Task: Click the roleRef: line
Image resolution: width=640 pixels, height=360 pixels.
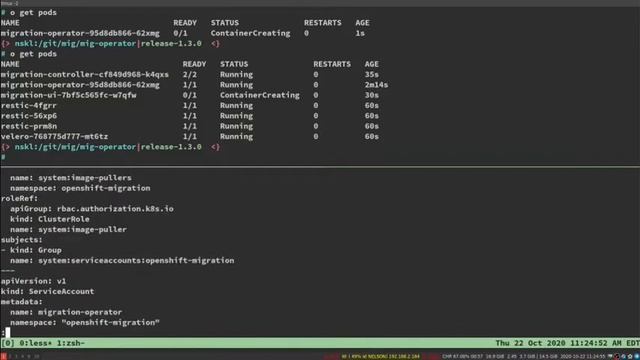Action: click(x=19, y=198)
